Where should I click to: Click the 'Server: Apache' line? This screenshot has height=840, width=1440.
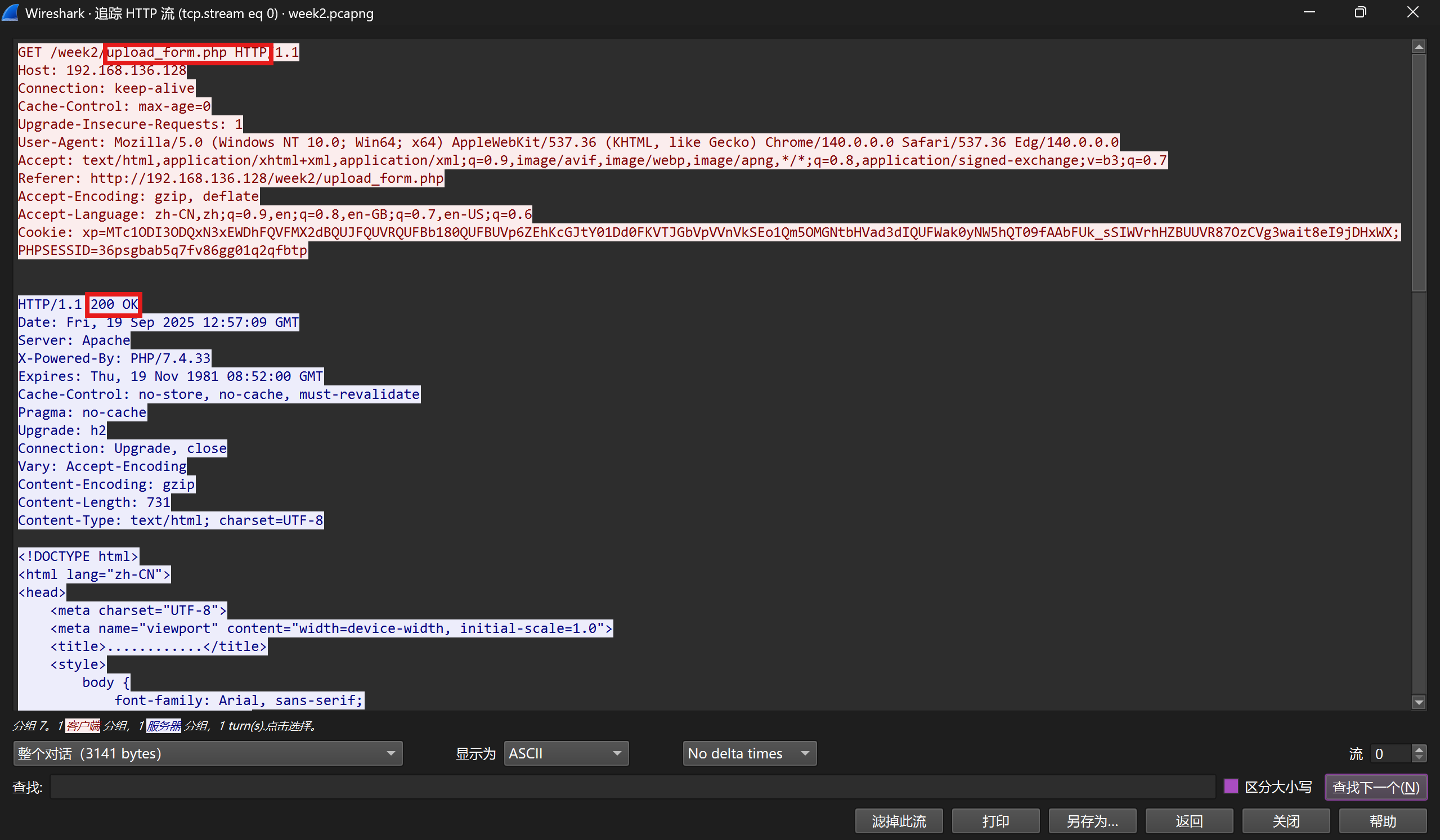coord(74,340)
